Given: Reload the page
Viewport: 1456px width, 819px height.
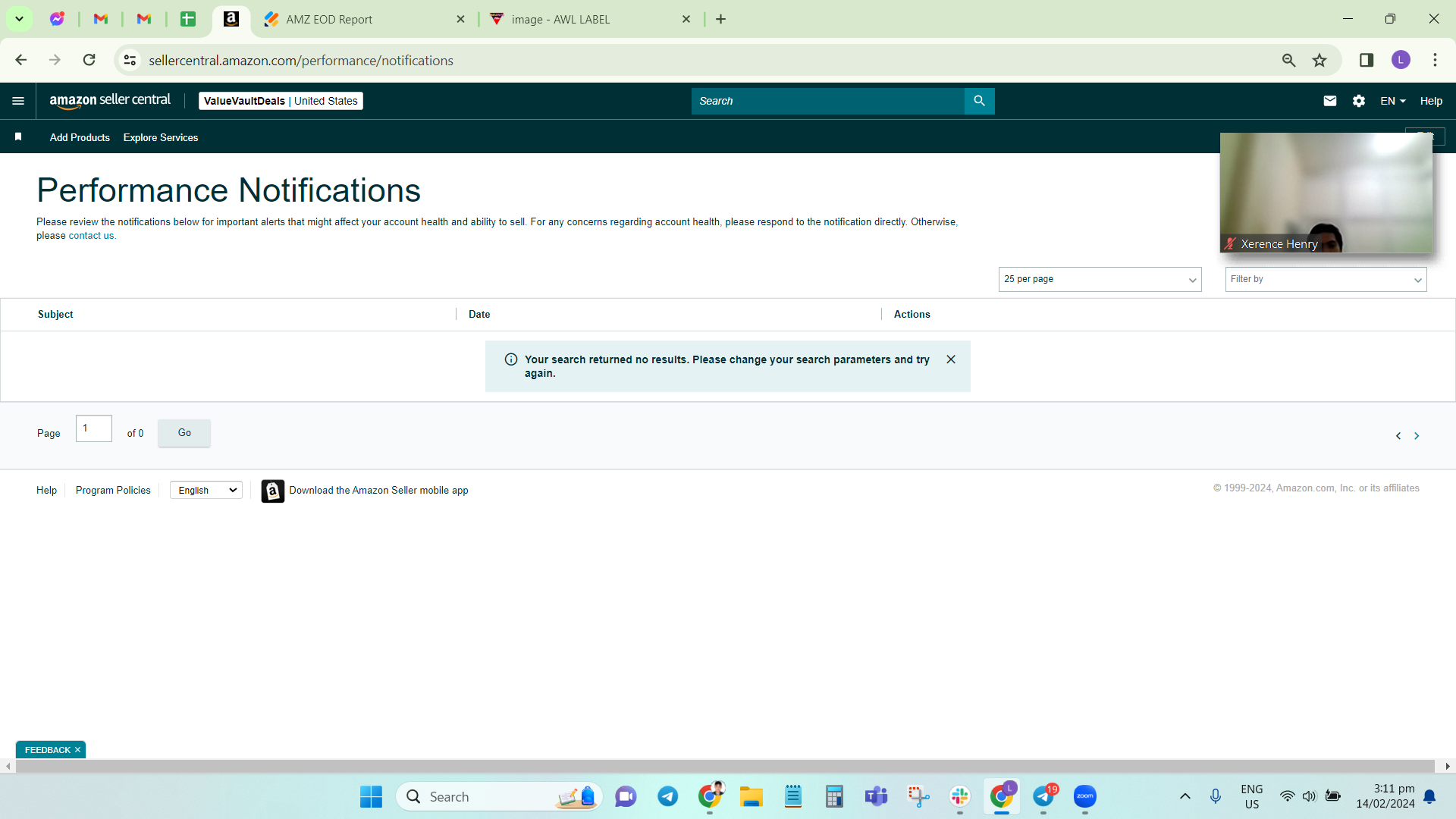Looking at the screenshot, I should (89, 60).
